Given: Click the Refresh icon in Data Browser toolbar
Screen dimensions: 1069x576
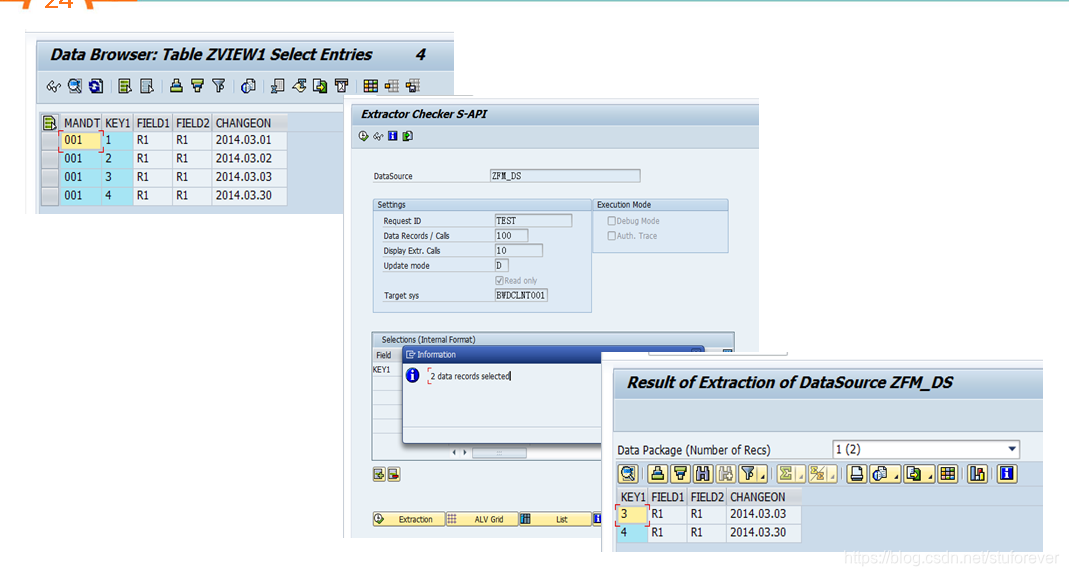Looking at the screenshot, I should (96, 86).
